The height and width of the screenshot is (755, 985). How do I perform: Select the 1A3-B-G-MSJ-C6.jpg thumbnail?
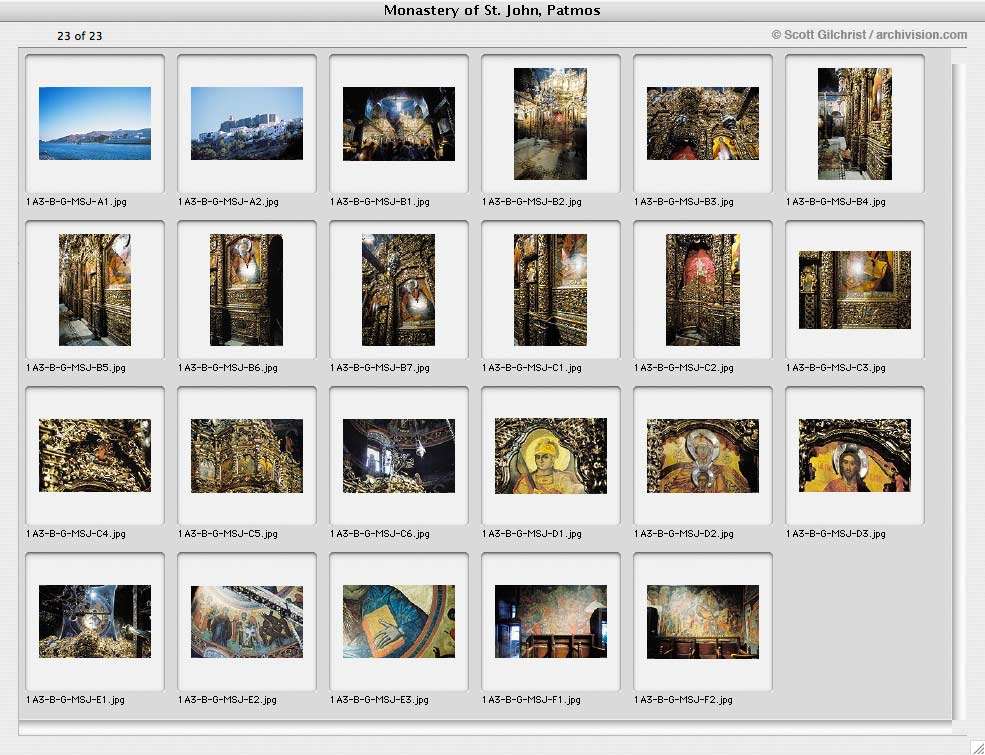[399, 455]
